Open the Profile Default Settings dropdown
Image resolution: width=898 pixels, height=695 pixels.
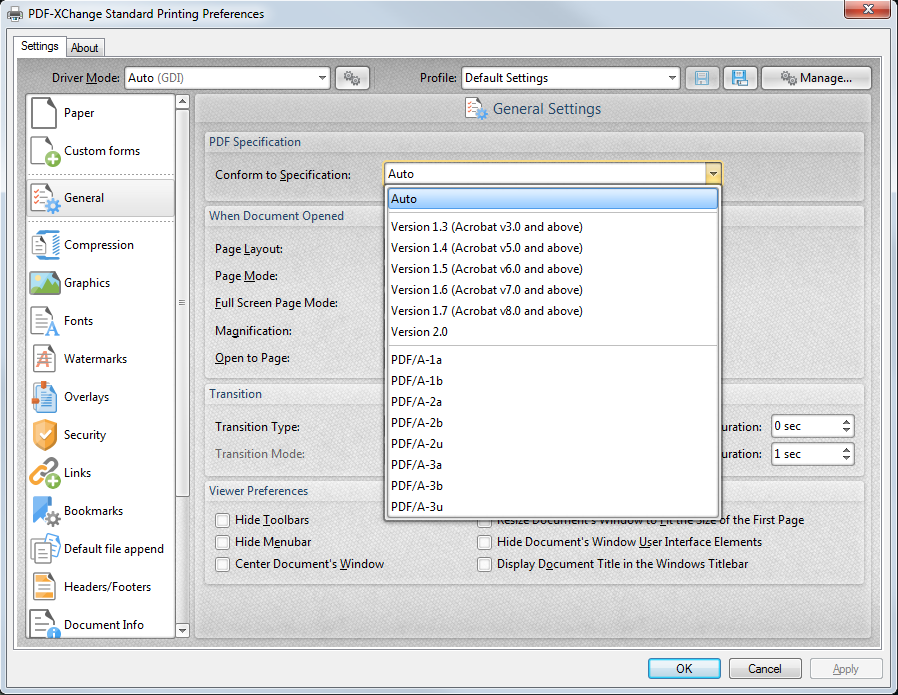pos(570,78)
